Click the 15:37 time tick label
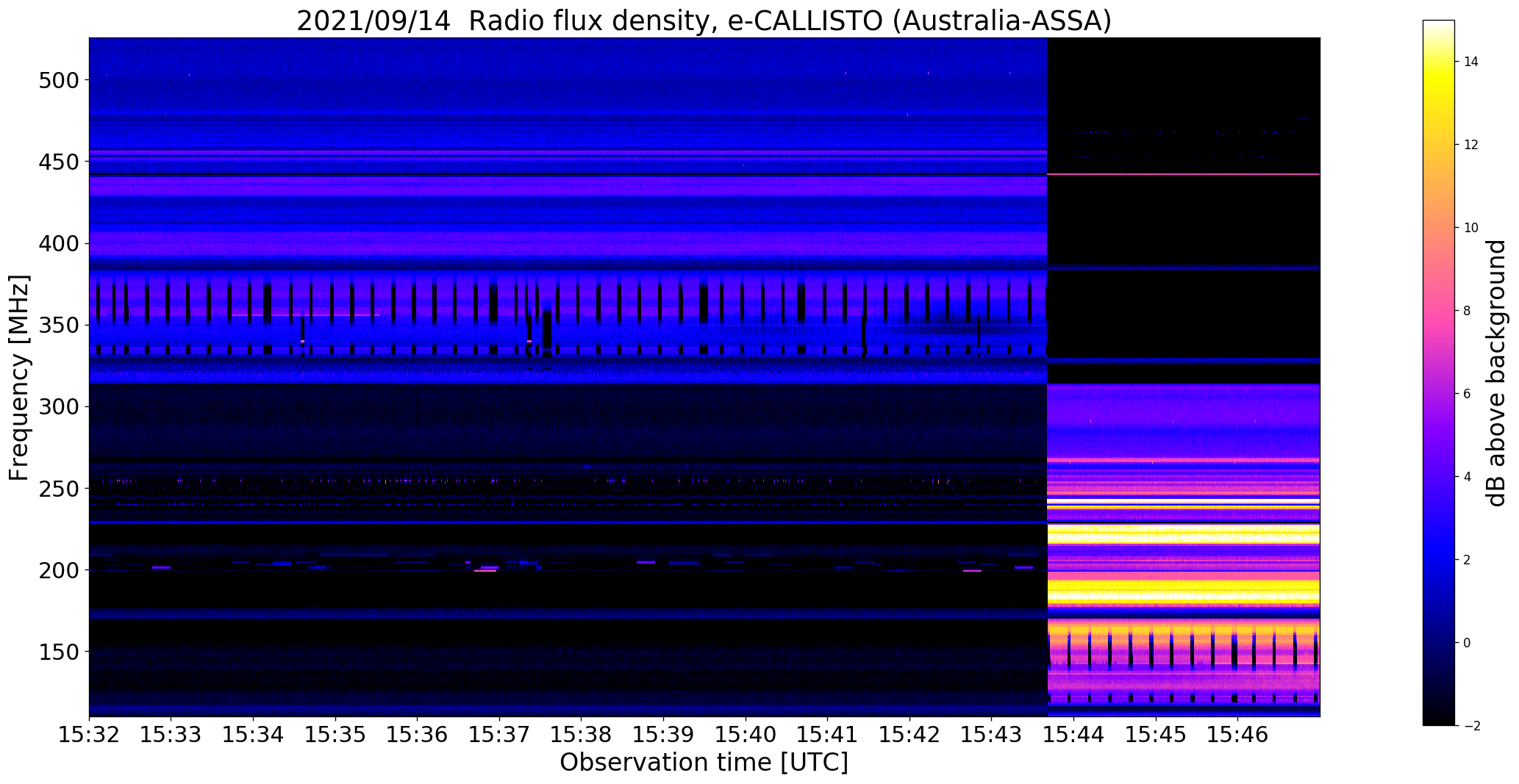Image resolution: width=1519 pixels, height=784 pixels. [x=500, y=734]
